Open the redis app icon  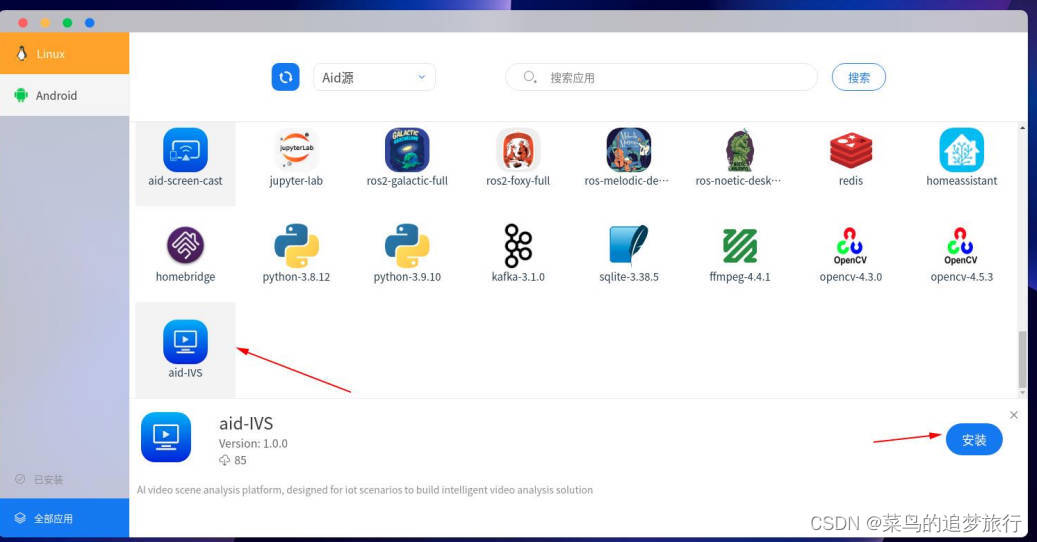(x=850, y=150)
